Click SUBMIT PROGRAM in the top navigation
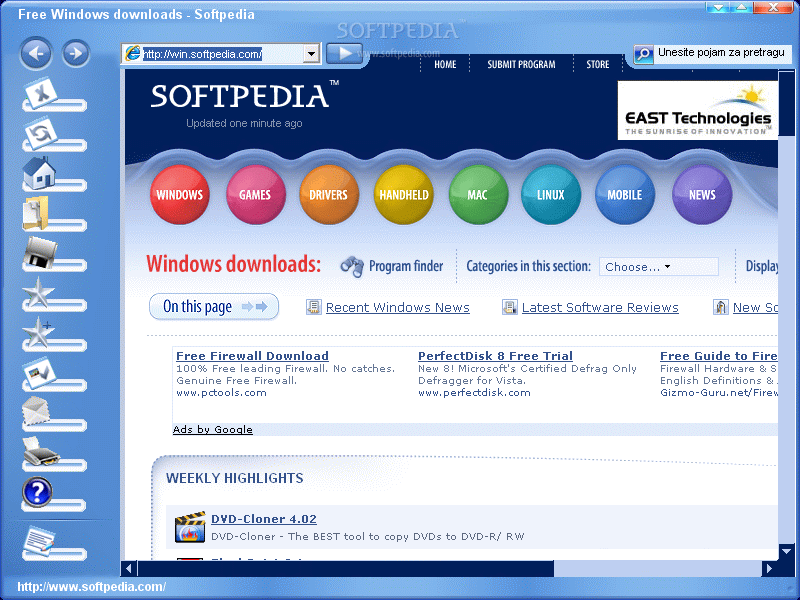This screenshot has height=600, width=800. (x=521, y=64)
